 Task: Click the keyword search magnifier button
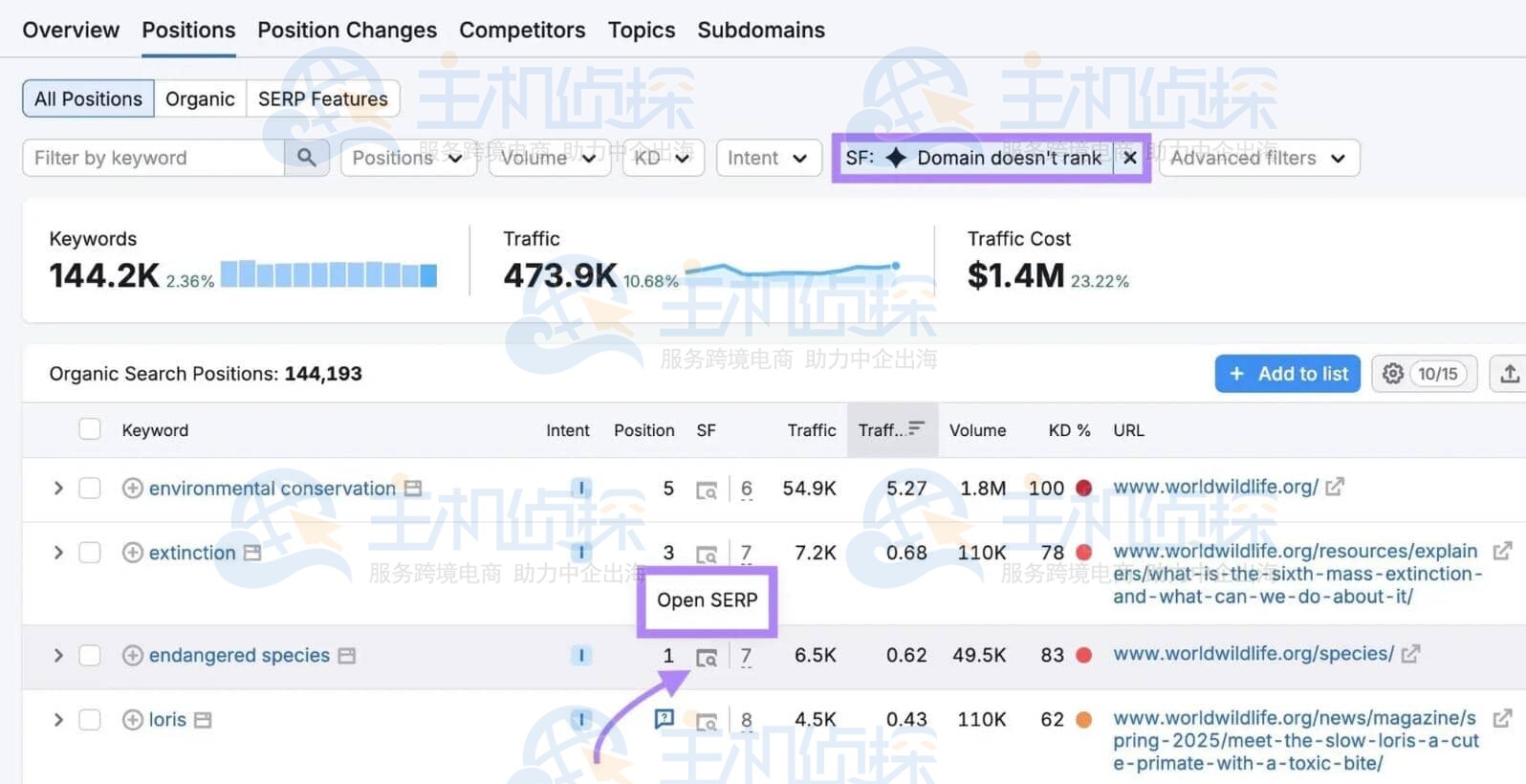click(x=306, y=158)
